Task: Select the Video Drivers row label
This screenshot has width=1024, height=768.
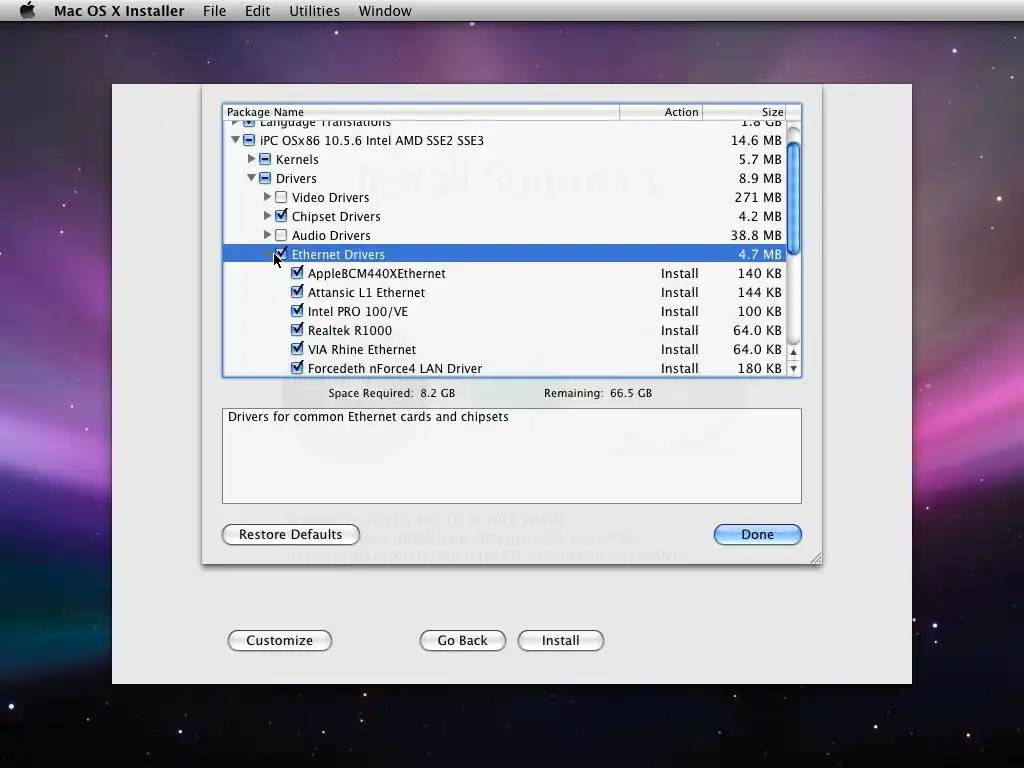Action: click(x=330, y=197)
